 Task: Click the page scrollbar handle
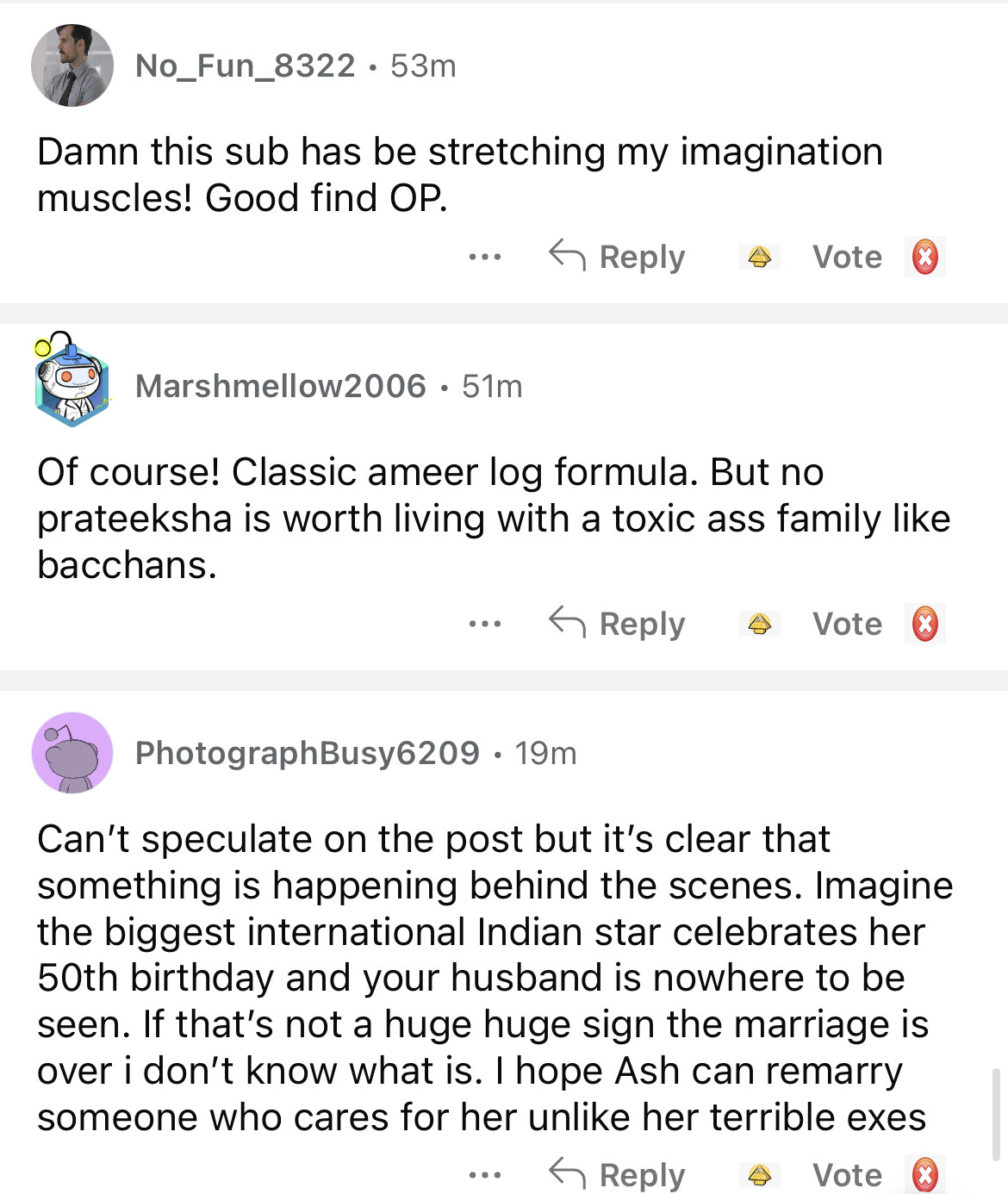[x=997, y=1115]
